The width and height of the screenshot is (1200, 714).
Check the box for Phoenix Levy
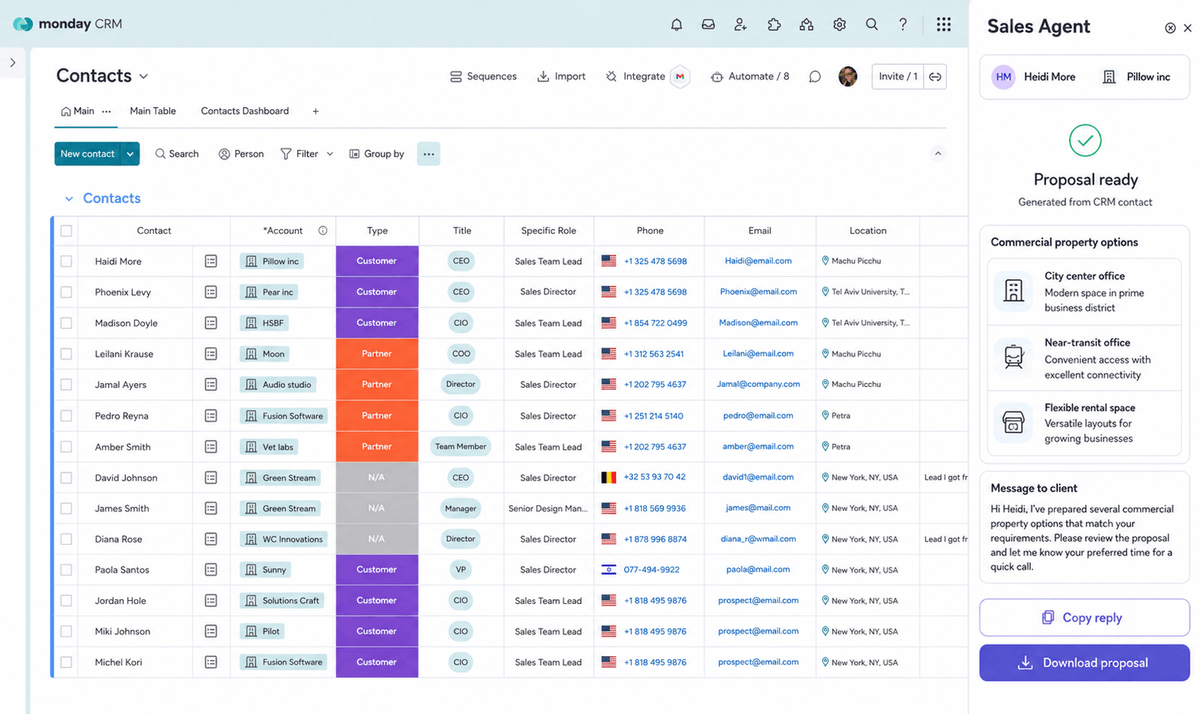pyautogui.click(x=66, y=292)
